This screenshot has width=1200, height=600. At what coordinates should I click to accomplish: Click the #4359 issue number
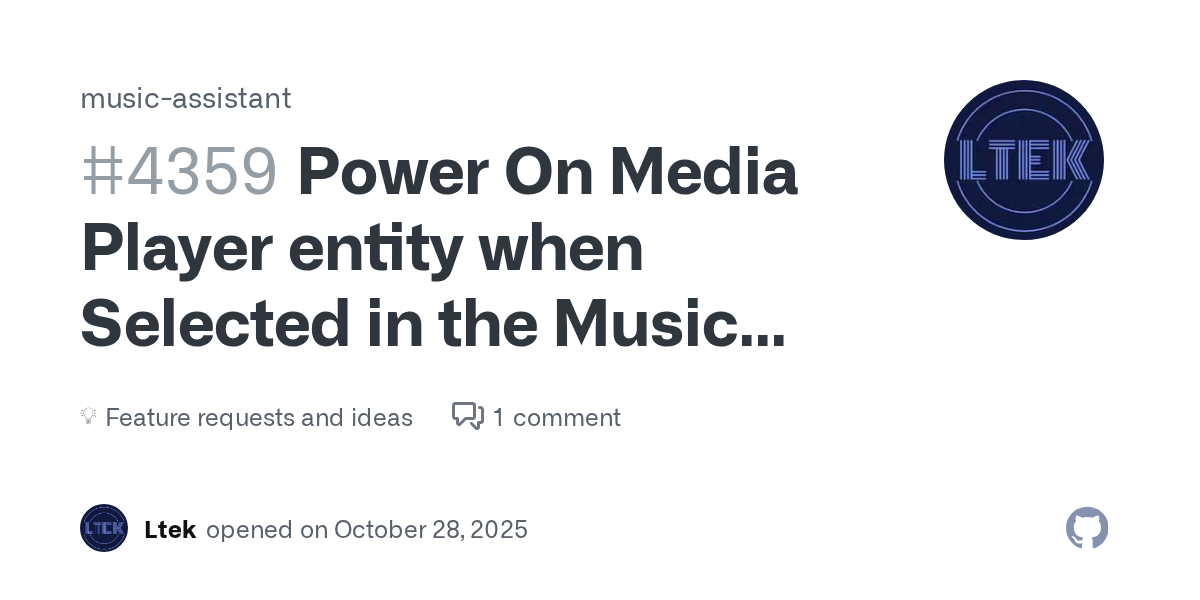pos(178,172)
